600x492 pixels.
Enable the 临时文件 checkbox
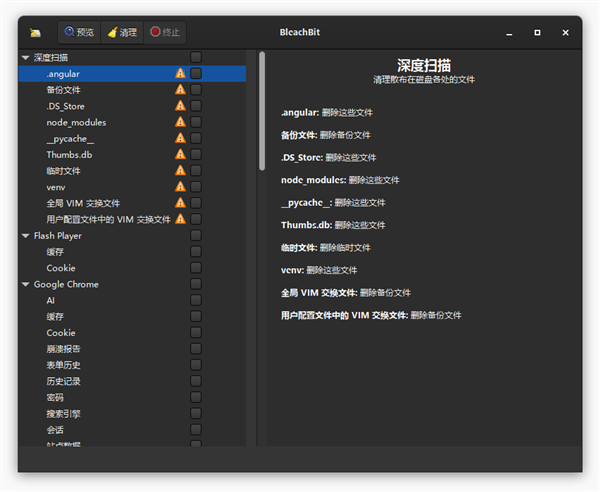(x=196, y=171)
